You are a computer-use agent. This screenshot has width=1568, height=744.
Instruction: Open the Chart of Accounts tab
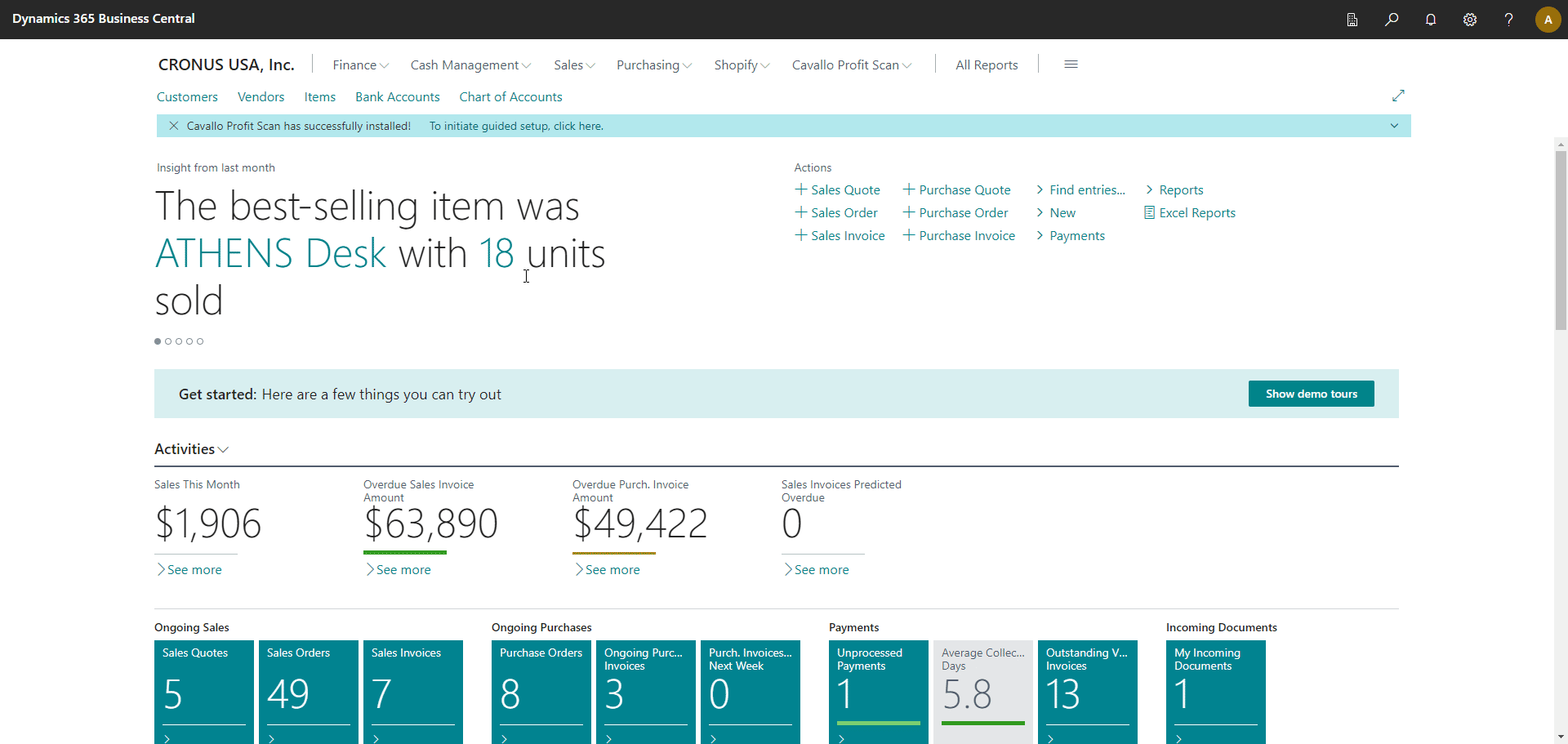click(510, 96)
